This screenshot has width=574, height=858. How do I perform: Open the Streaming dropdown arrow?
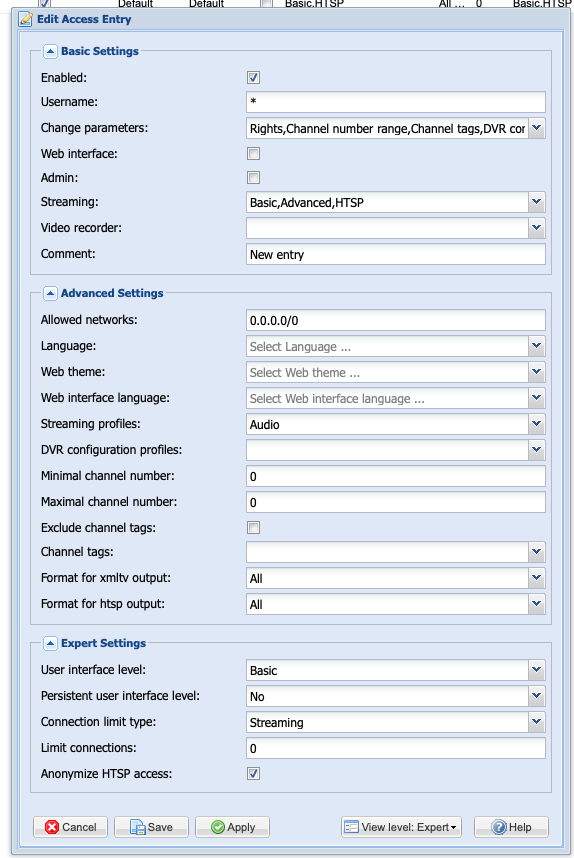pyautogui.click(x=537, y=202)
